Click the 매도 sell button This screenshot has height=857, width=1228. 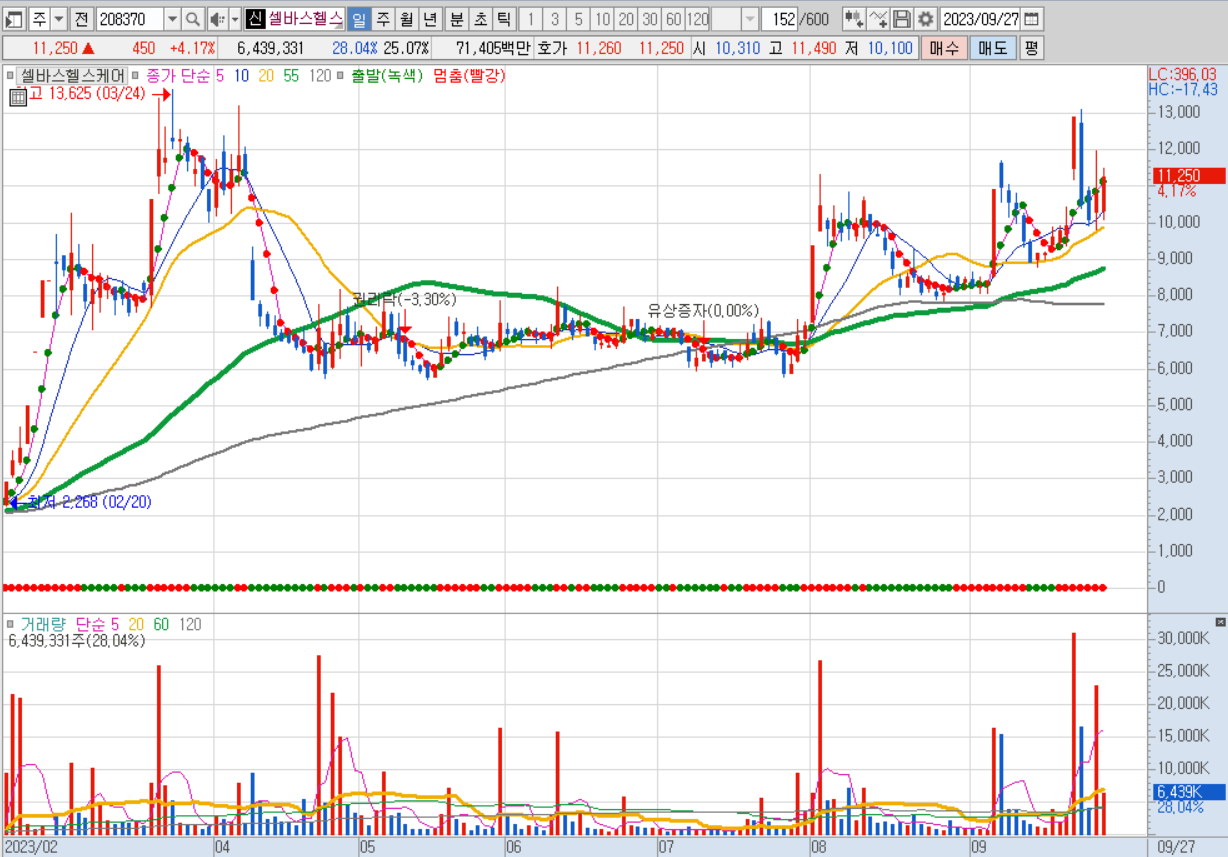click(993, 47)
